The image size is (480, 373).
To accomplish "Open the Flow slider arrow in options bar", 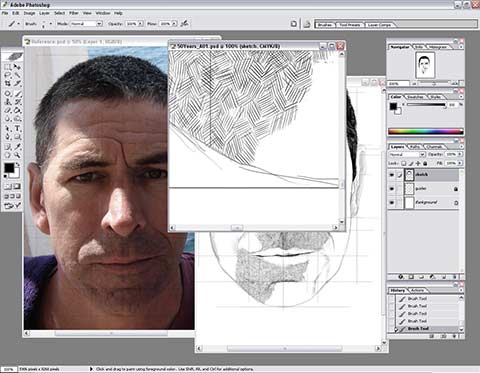I will [x=174, y=24].
